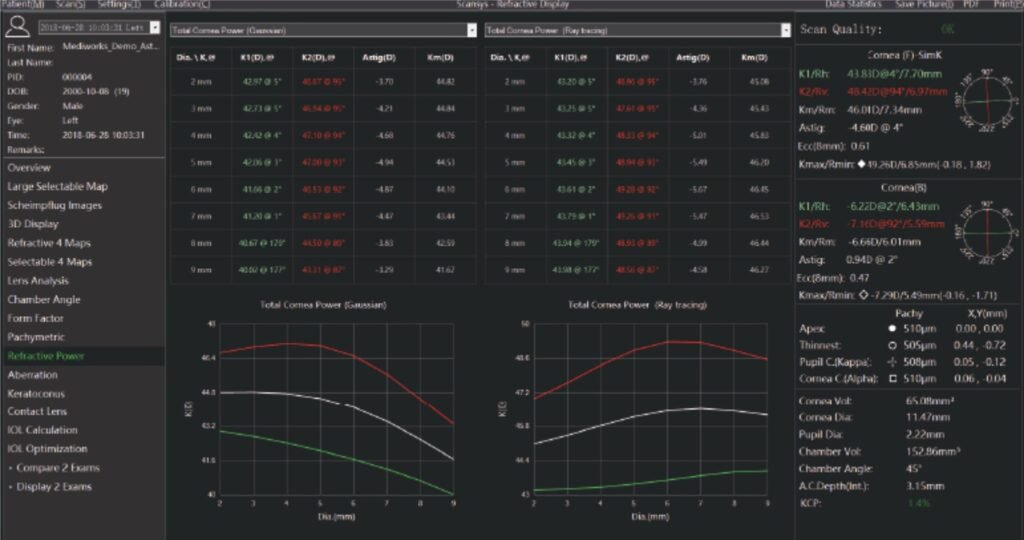Open the Patient menu
1024x540 pixels.
[20, 5]
